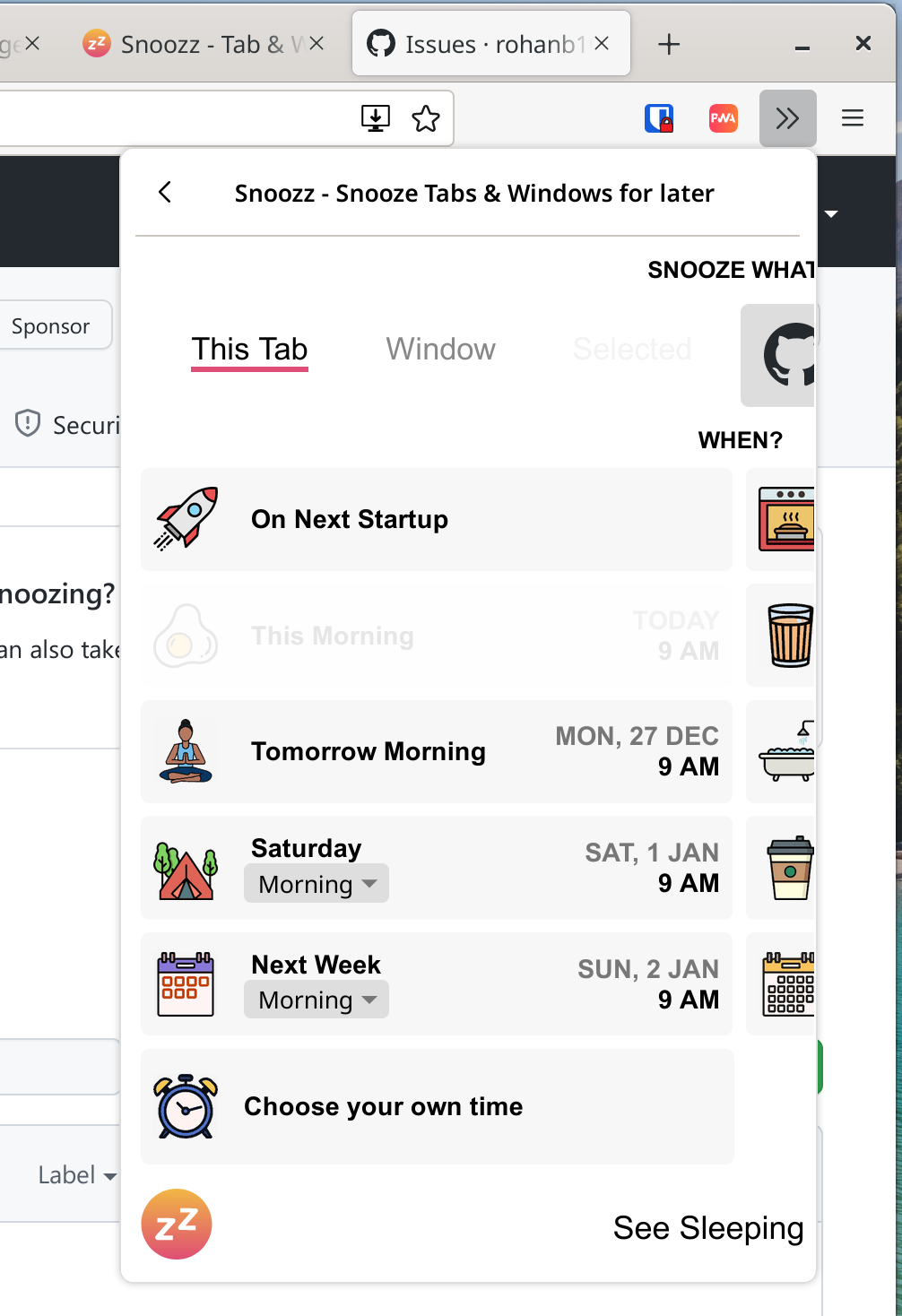The height and width of the screenshot is (1316, 902).
Task: Open the Morning dropdown for Saturday
Action: click(x=316, y=883)
